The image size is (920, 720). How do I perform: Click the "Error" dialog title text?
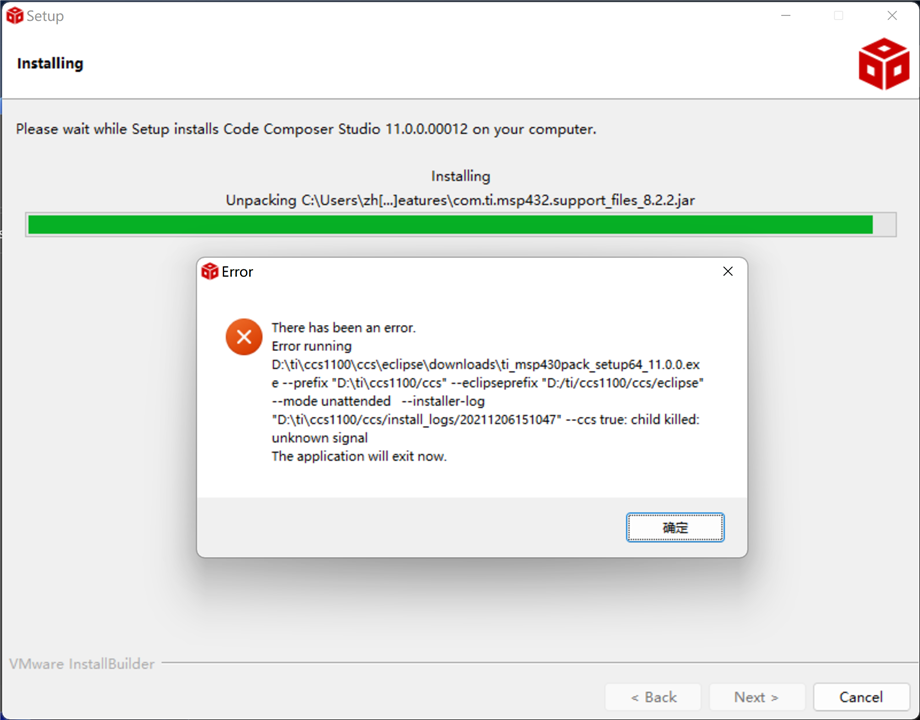point(237,272)
